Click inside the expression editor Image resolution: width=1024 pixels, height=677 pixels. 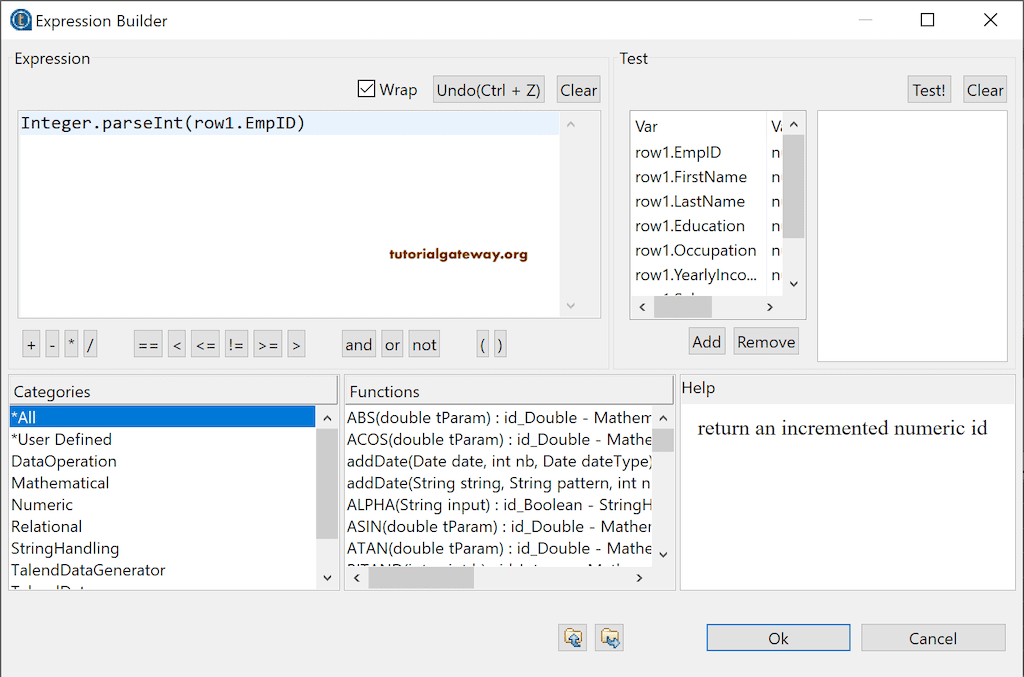290,200
